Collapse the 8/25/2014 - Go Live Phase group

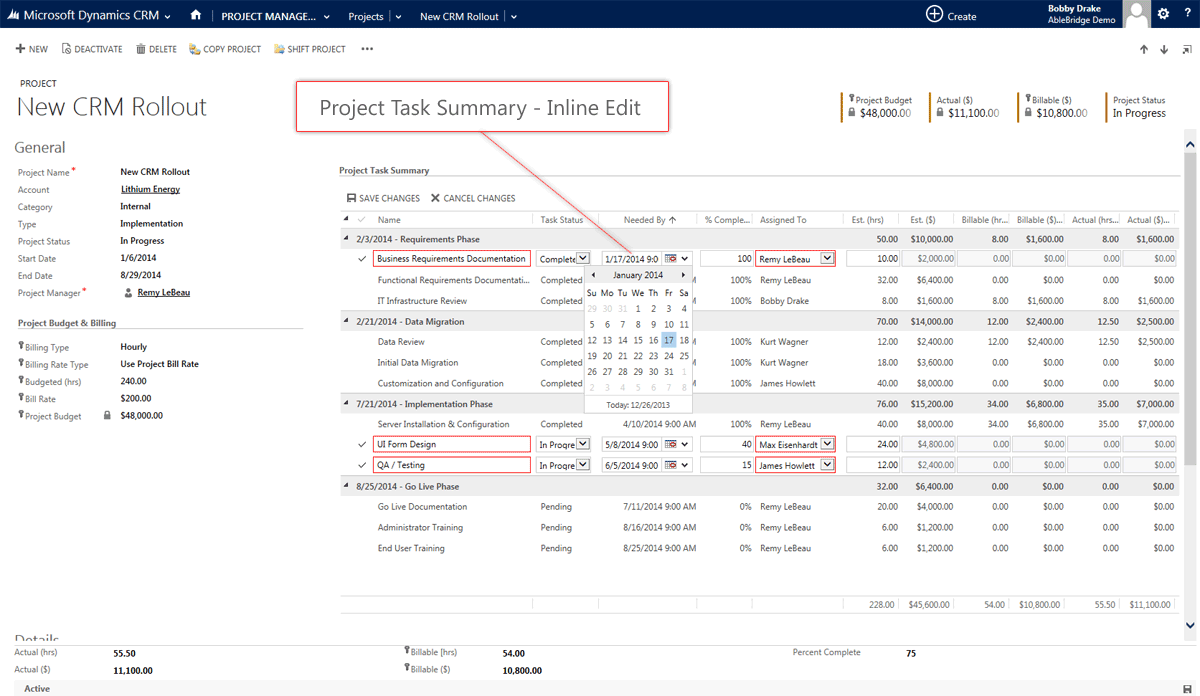point(347,486)
